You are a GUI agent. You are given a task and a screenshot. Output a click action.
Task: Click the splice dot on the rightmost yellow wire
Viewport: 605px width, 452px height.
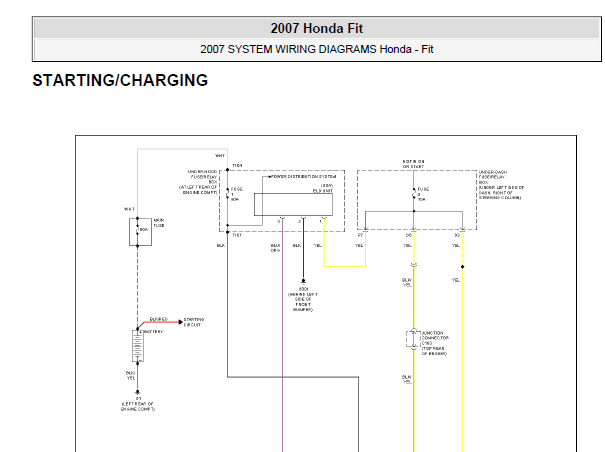463,267
